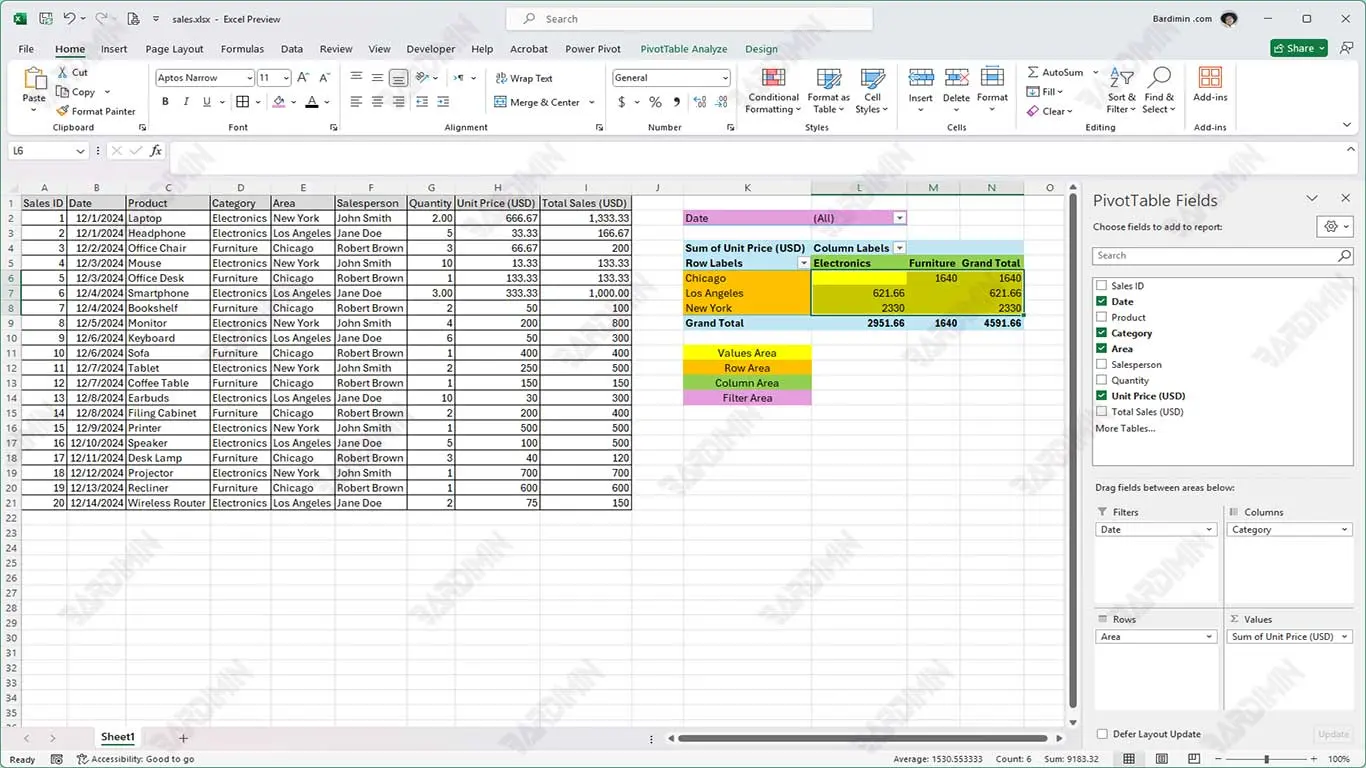Click Format as Table icon
This screenshot has height=768, width=1366.
pyautogui.click(x=828, y=80)
